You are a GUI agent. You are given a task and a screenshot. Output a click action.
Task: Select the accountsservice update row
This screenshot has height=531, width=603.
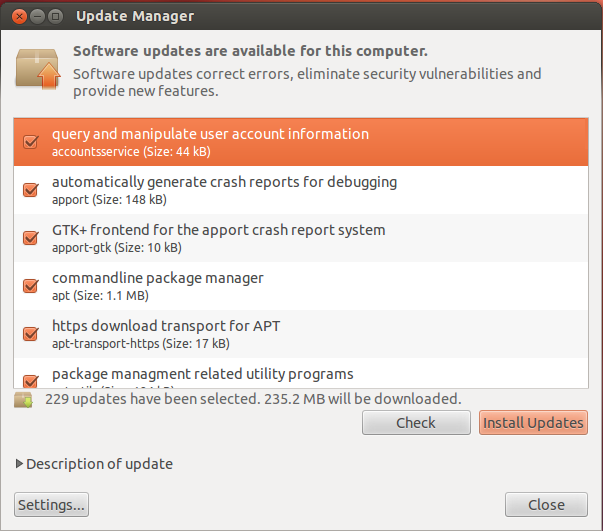click(x=301, y=142)
